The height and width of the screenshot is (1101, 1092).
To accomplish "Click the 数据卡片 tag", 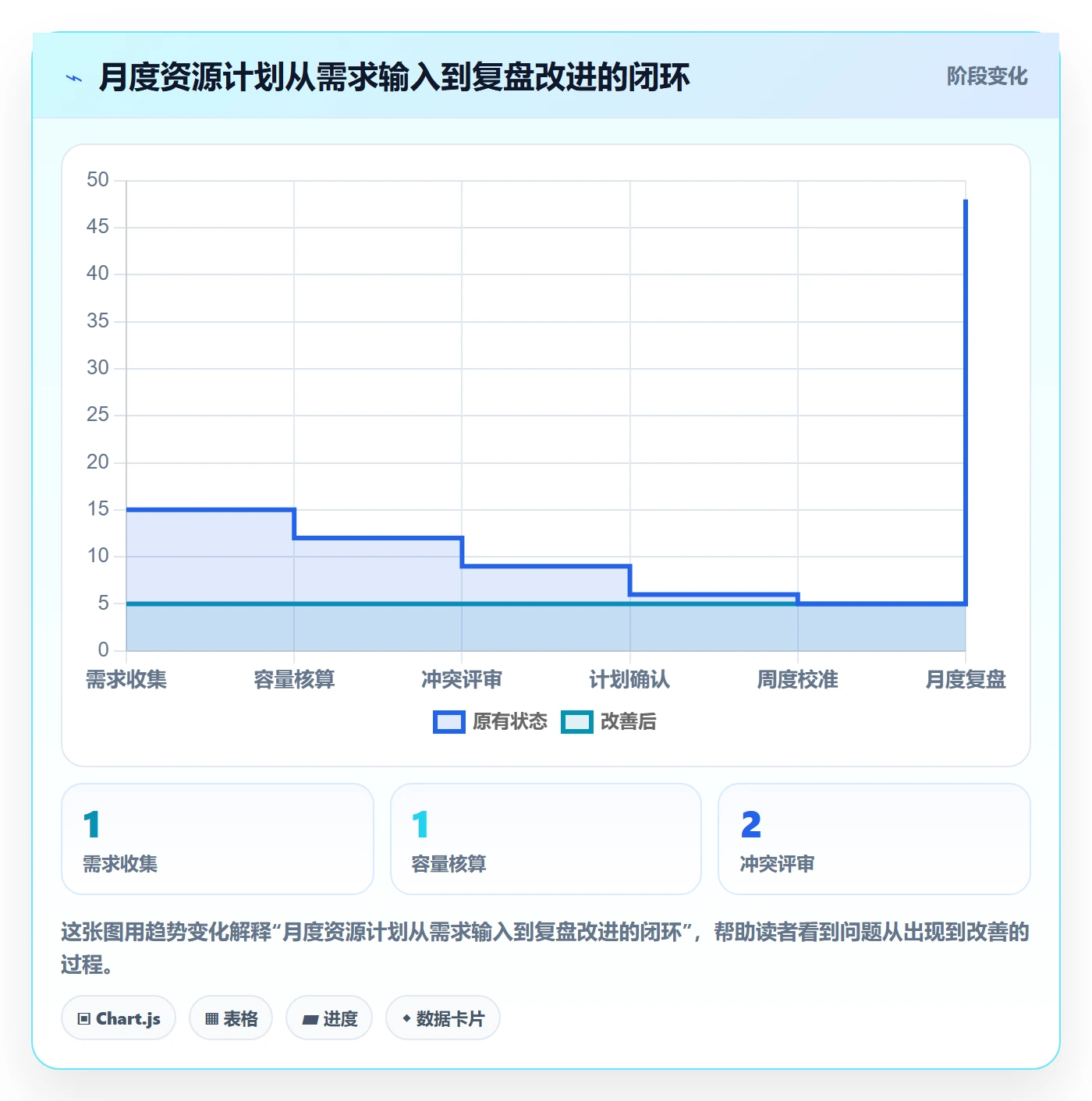I will coord(443,1018).
